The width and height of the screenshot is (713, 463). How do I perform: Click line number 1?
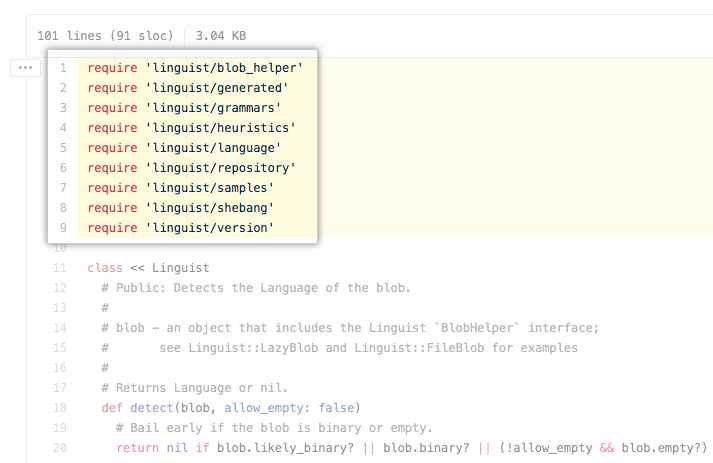click(x=63, y=68)
